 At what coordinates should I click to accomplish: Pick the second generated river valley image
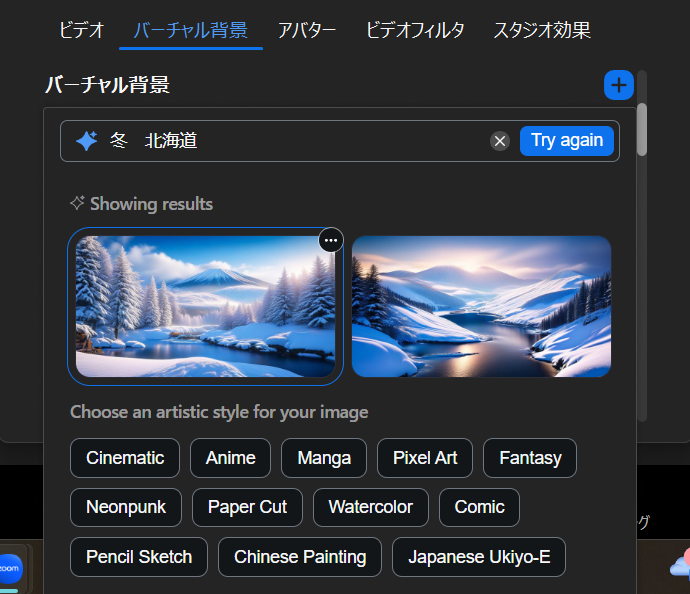click(481, 307)
